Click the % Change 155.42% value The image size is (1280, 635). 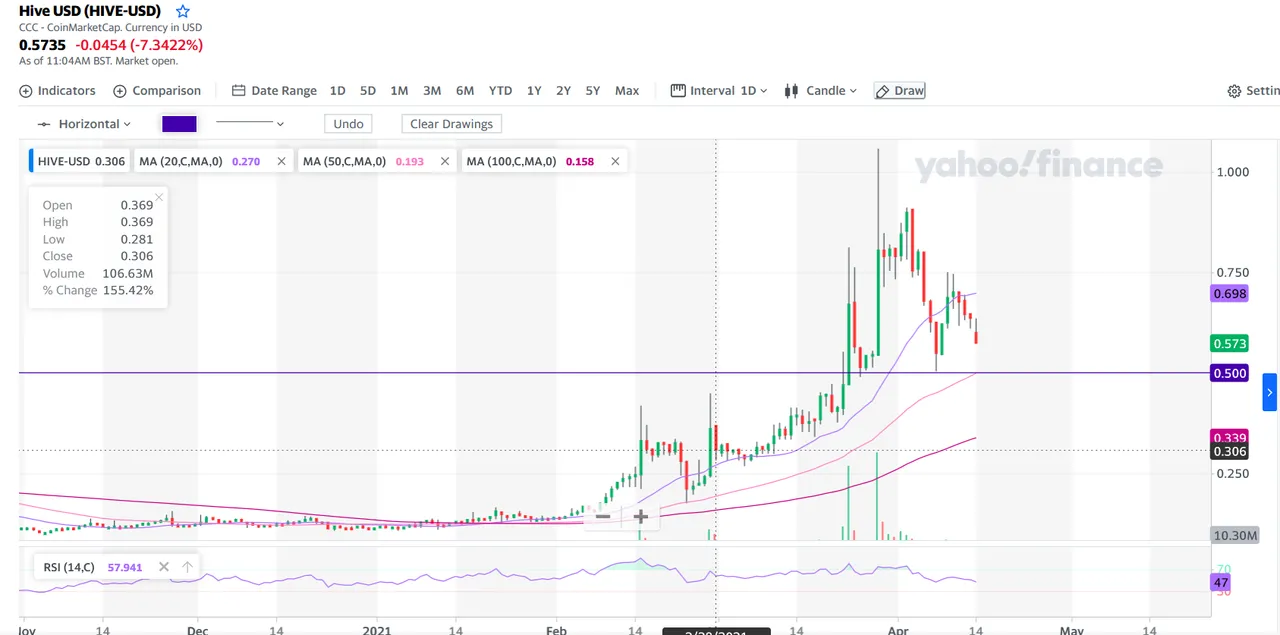click(128, 290)
